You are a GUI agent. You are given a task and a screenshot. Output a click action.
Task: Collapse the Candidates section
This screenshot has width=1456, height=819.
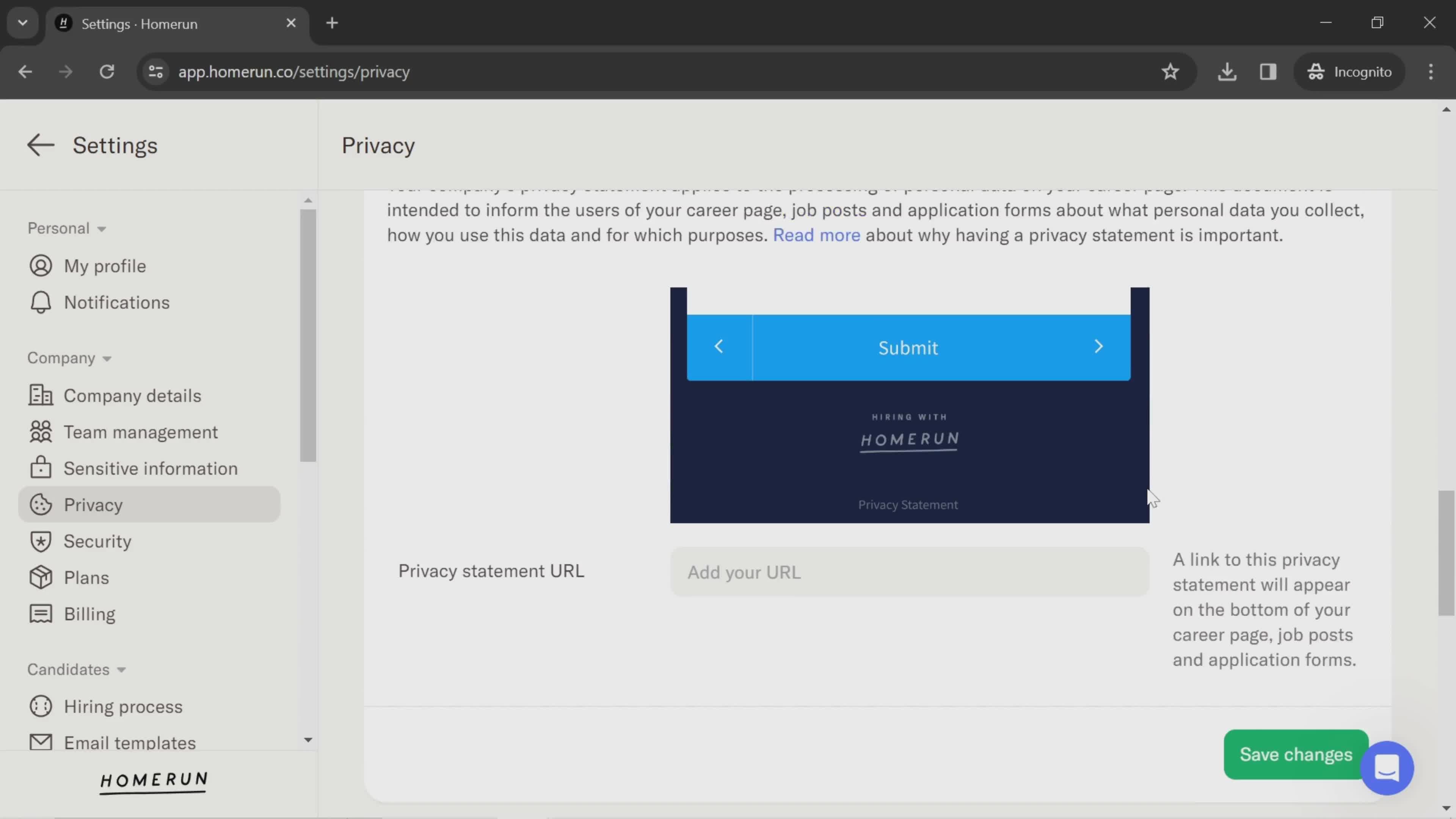coord(76,670)
